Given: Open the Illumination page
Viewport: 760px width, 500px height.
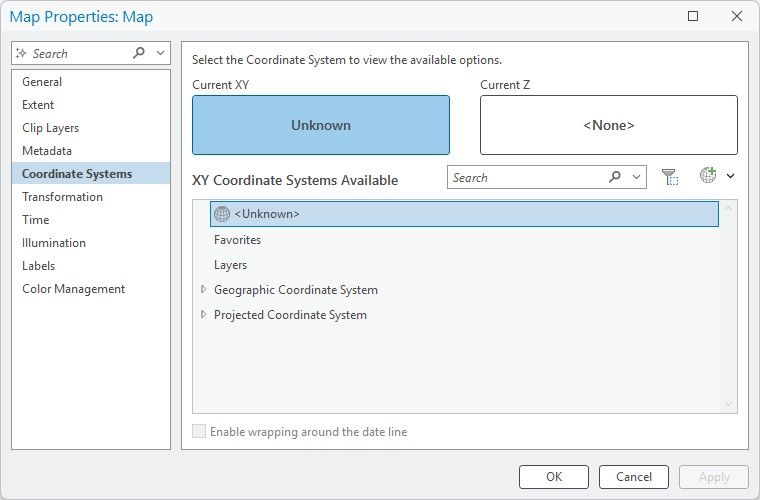Looking at the screenshot, I should [54, 243].
